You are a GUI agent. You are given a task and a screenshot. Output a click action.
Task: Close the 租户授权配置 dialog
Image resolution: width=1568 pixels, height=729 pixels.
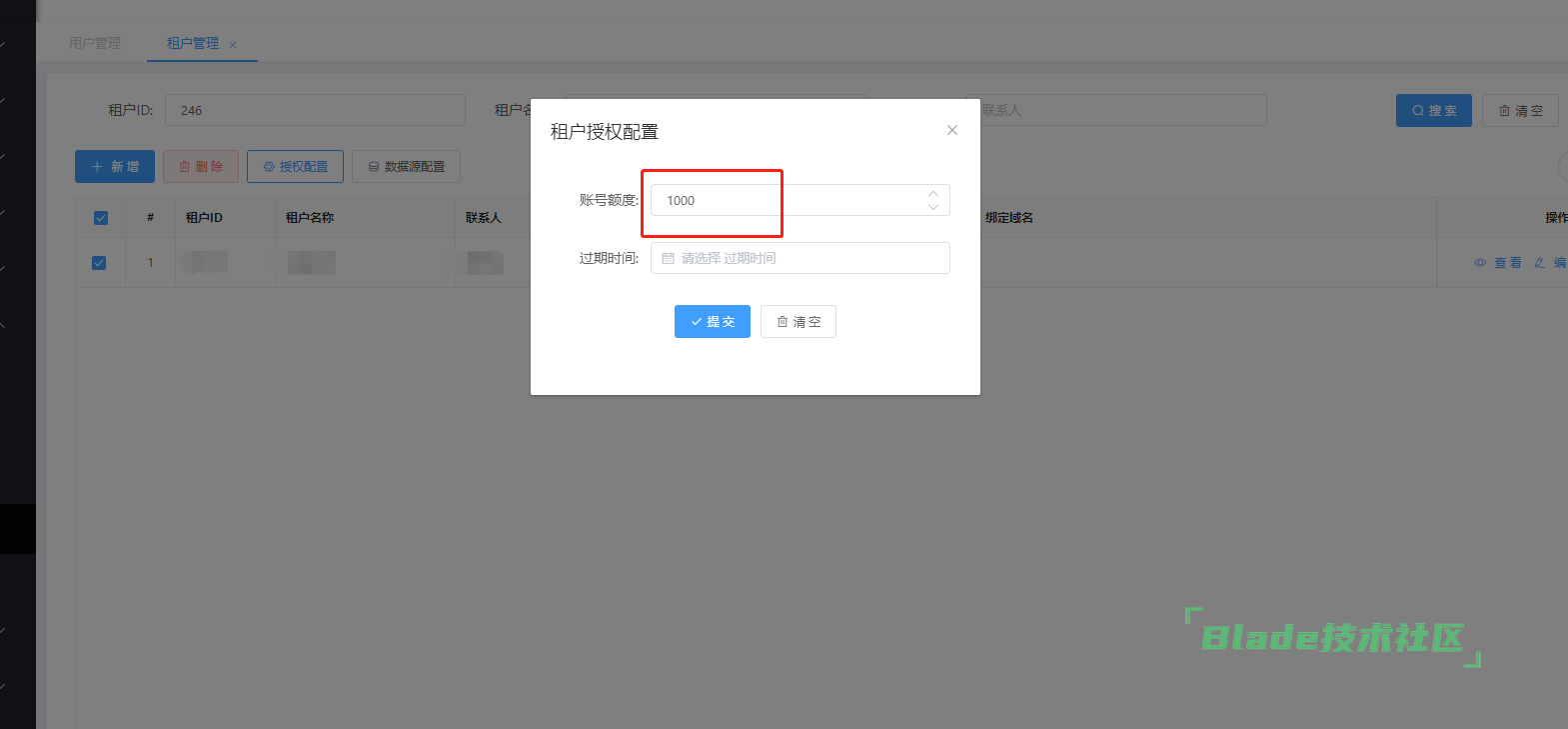pos(952,130)
